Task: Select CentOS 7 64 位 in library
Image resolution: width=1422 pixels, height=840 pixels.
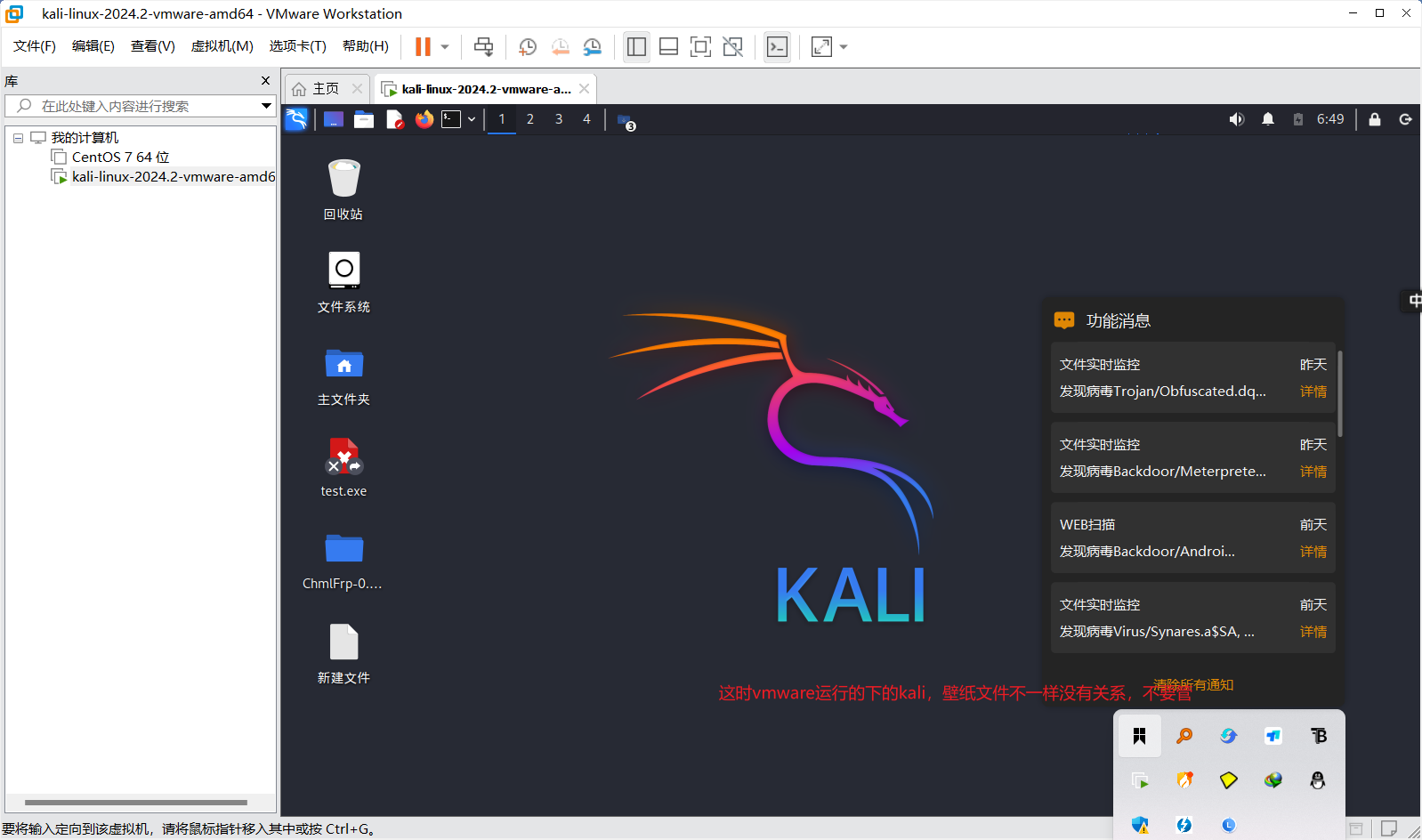Action: (x=120, y=157)
